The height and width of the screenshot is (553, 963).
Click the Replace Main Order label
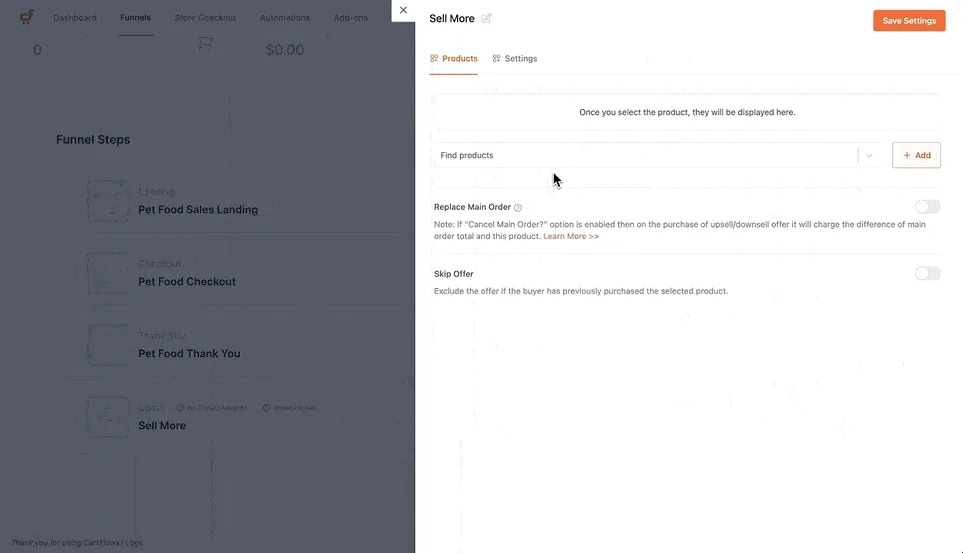[472, 207]
